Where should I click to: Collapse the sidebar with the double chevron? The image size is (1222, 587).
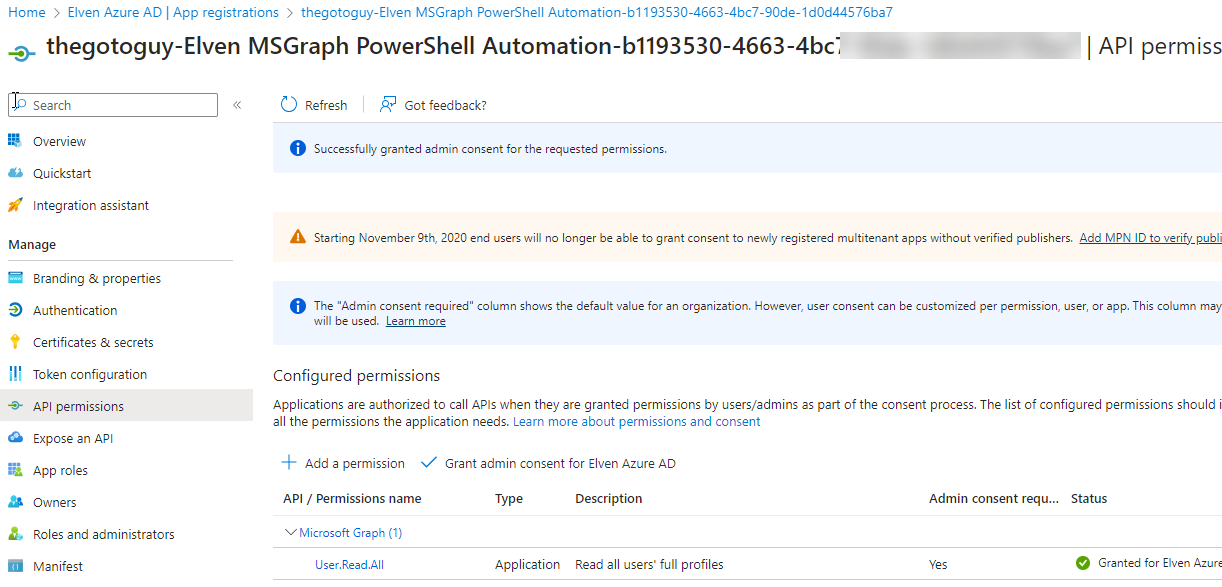(237, 105)
